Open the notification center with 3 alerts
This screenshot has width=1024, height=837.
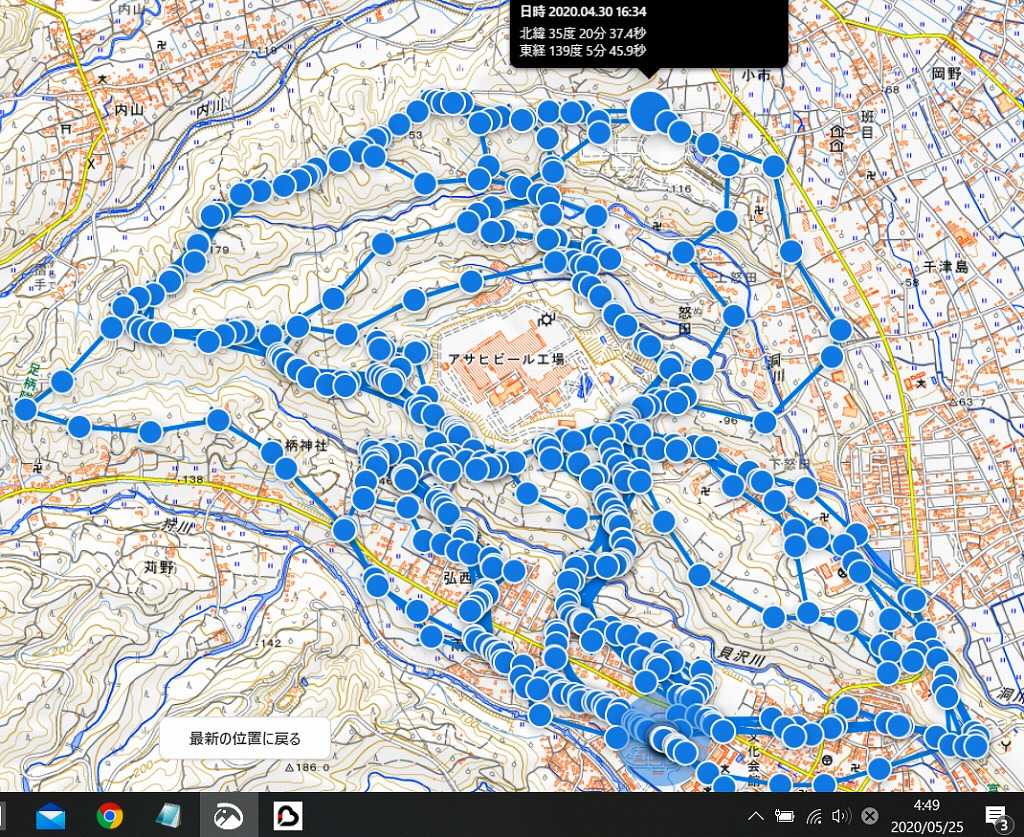[995, 816]
